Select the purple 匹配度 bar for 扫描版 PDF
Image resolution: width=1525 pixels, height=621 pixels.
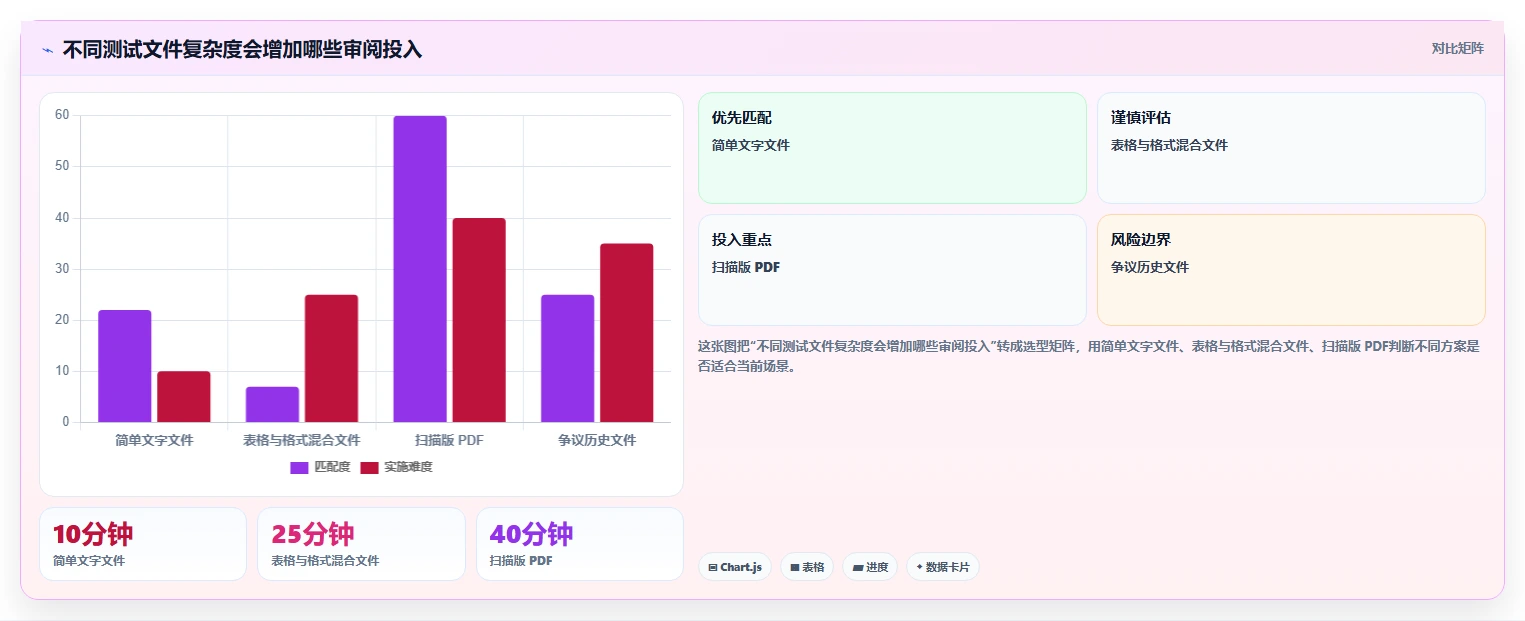(420, 269)
